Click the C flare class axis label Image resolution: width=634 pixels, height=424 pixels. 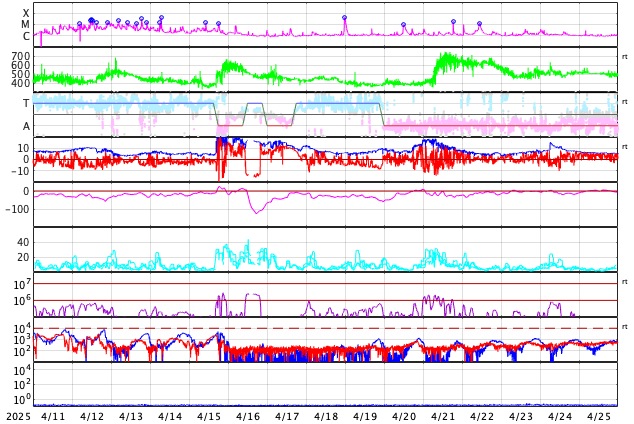click(x=26, y=36)
